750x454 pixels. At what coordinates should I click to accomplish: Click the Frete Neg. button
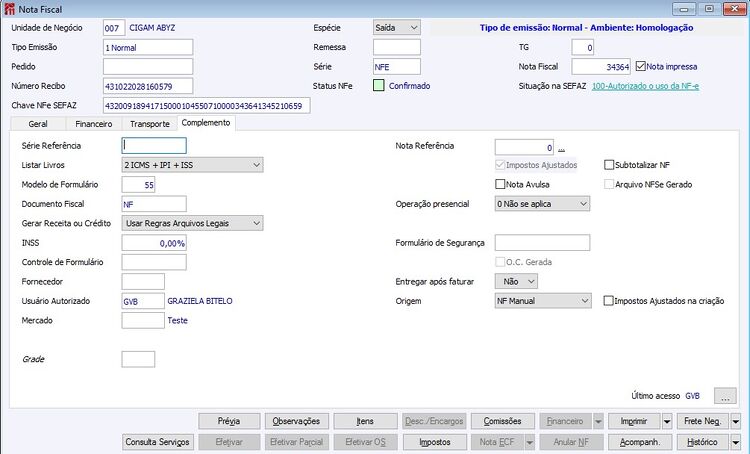[703, 421]
